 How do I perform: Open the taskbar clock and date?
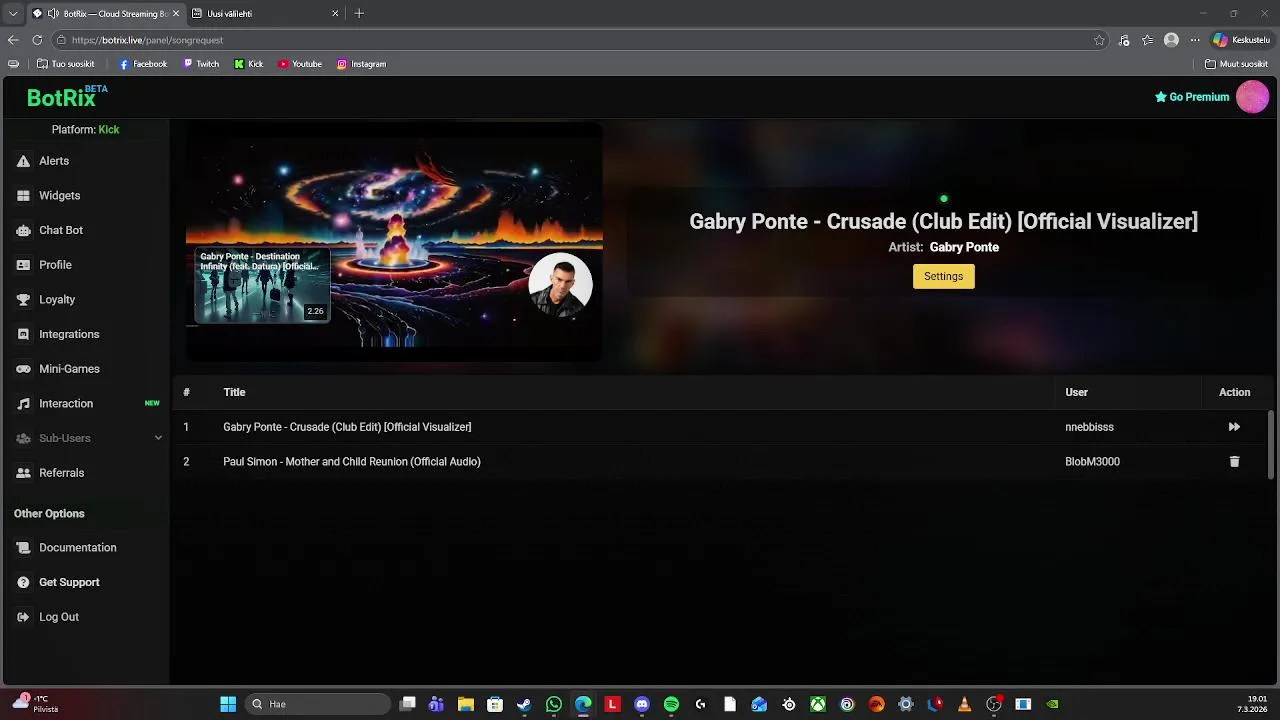click(x=1252, y=704)
